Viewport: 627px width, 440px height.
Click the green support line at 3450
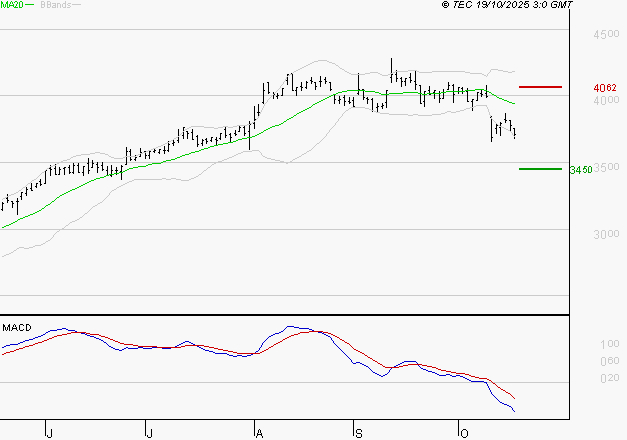click(540, 169)
